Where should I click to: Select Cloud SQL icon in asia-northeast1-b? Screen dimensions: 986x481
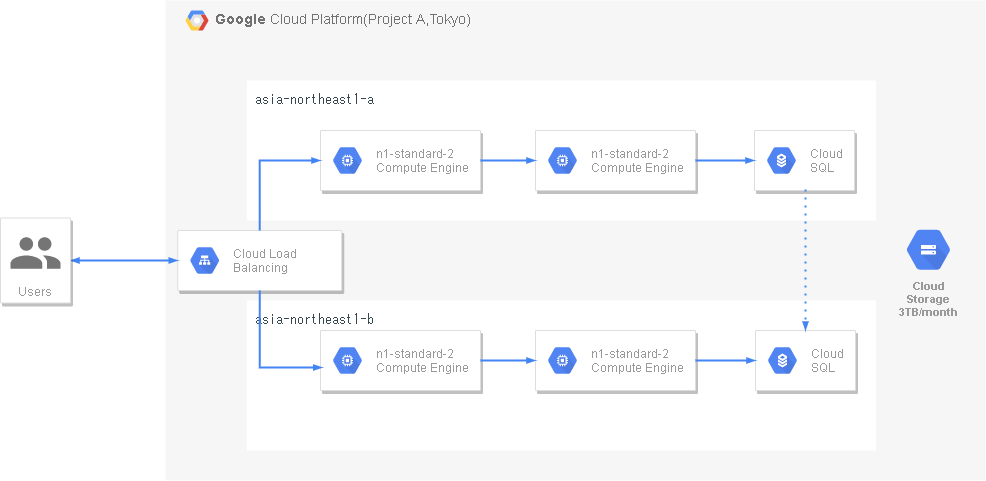tap(782, 360)
